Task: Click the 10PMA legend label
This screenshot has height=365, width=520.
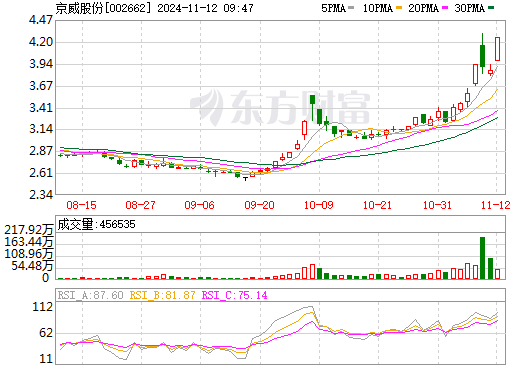Action: 378,8
